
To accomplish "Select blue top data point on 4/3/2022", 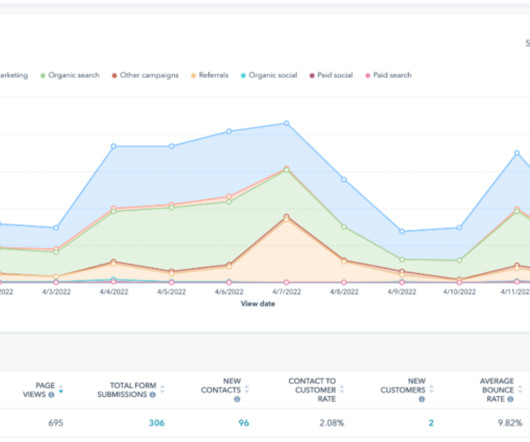I will 56,228.
